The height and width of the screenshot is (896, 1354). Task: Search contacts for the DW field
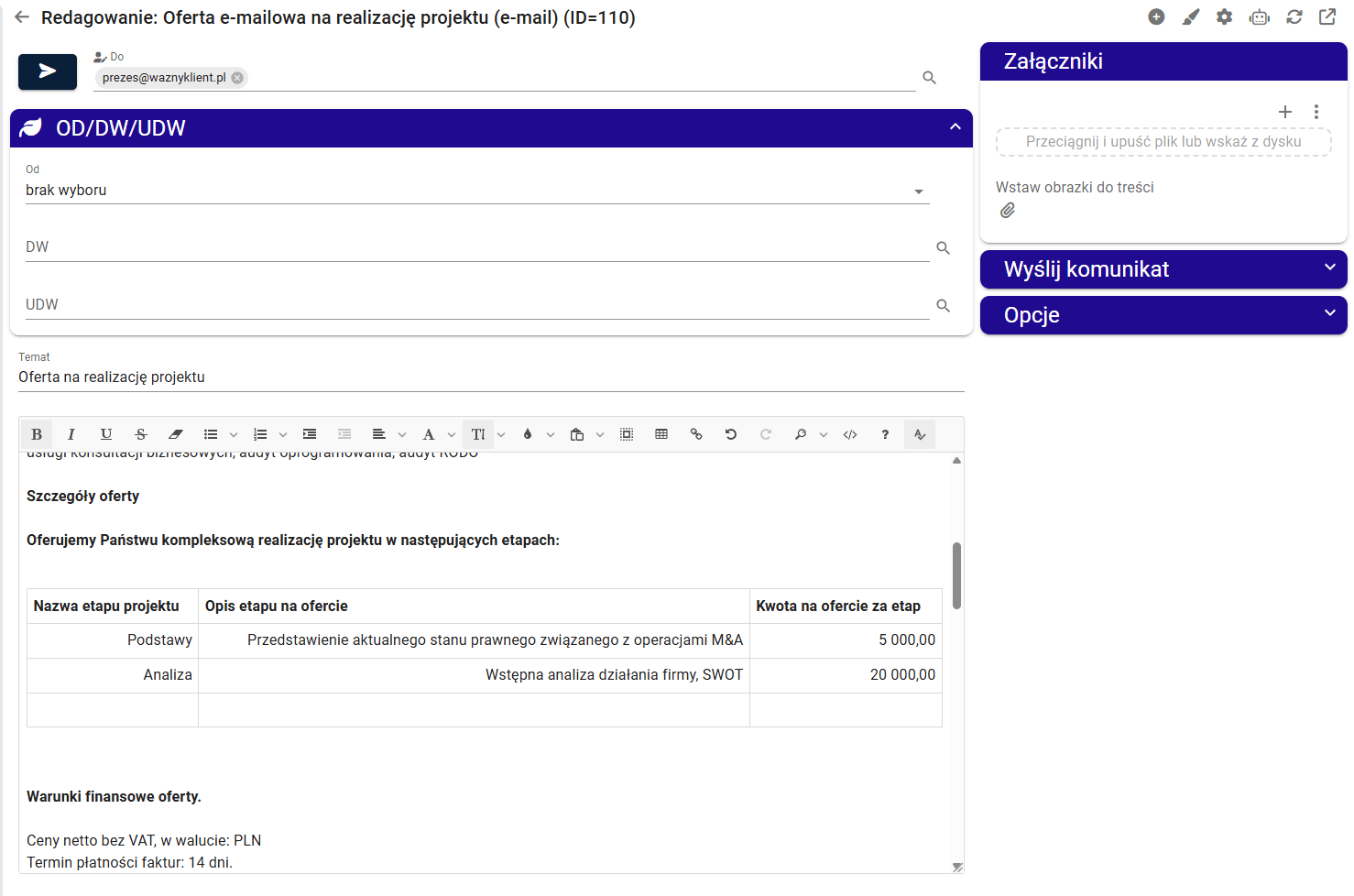click(943, 248)
